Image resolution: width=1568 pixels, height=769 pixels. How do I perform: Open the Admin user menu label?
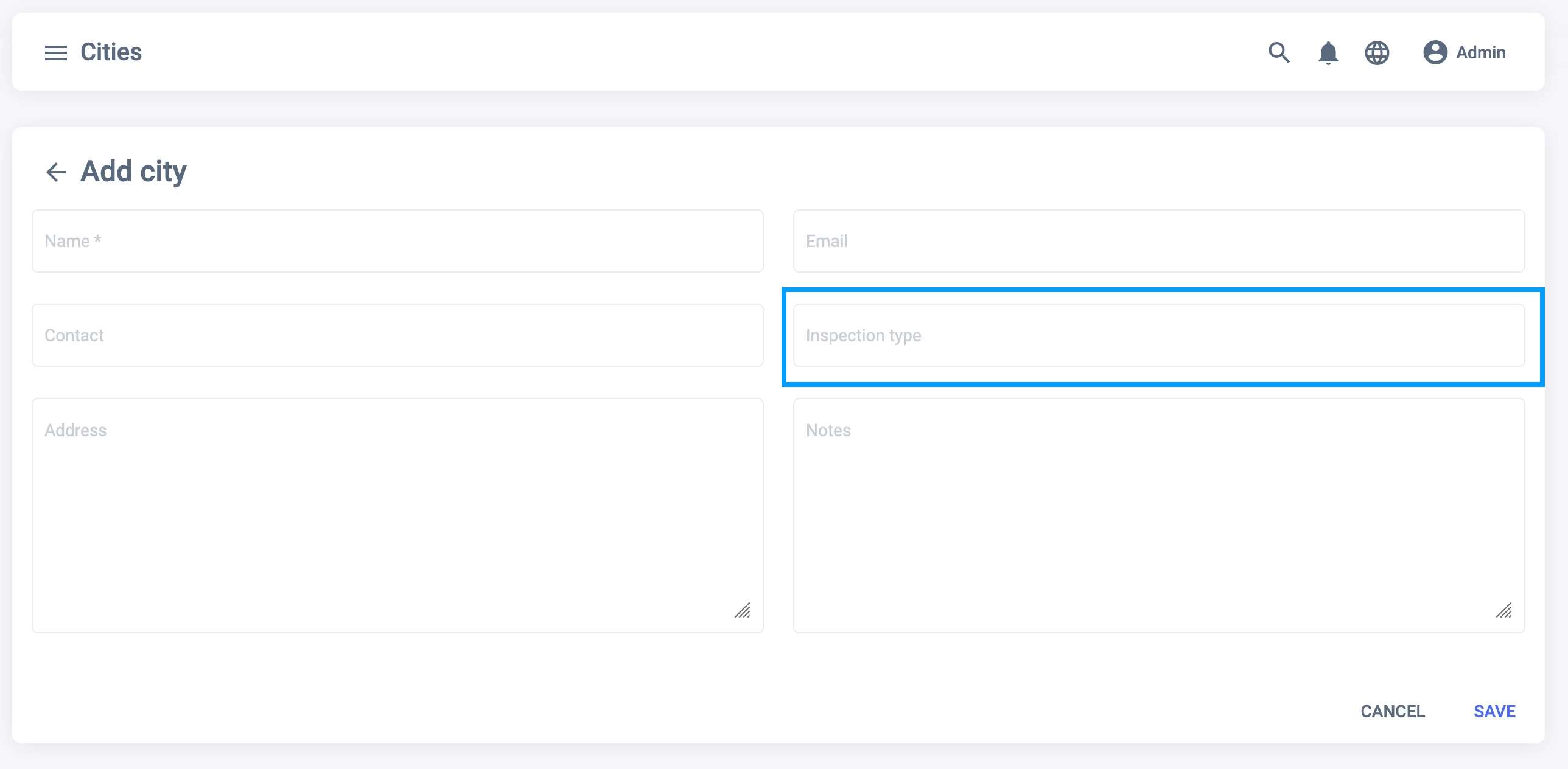coord(1480,53)
